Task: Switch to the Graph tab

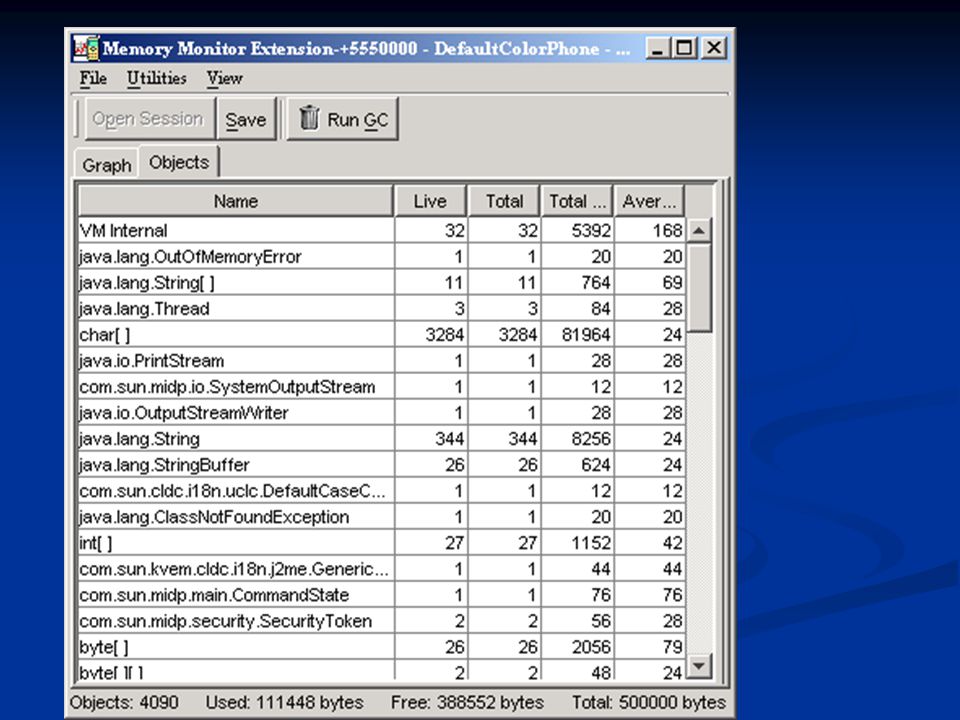Action: pos(107,165)
